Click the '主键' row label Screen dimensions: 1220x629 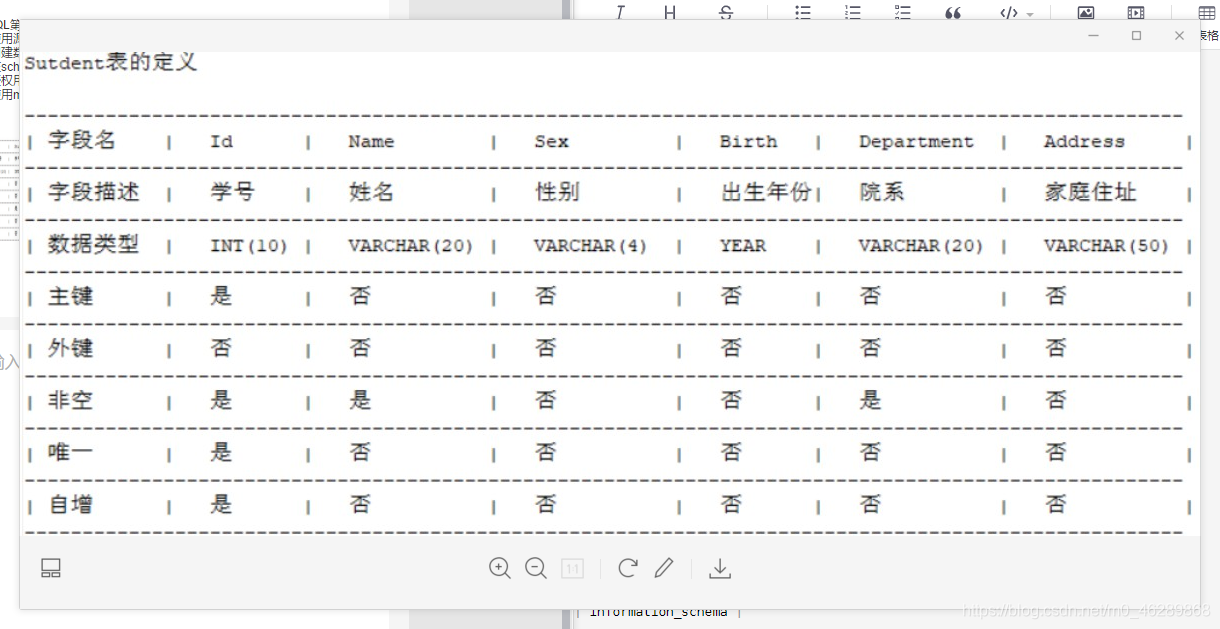(71, 296)
